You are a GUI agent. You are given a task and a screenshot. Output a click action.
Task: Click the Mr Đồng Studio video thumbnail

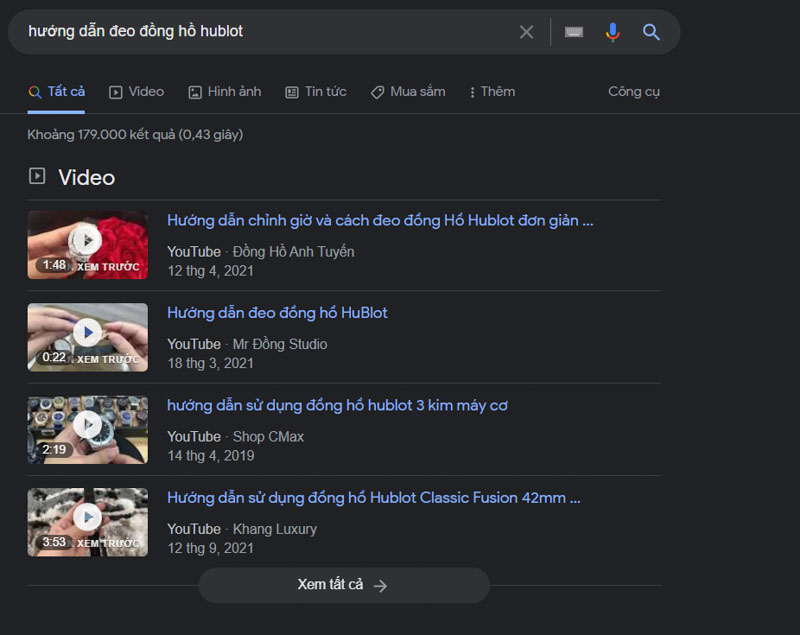pos(87,337)
